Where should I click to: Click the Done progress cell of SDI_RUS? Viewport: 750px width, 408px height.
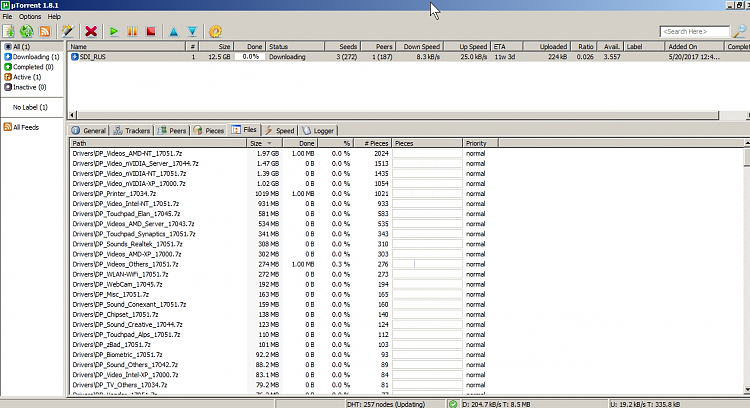tap(250, 56)
